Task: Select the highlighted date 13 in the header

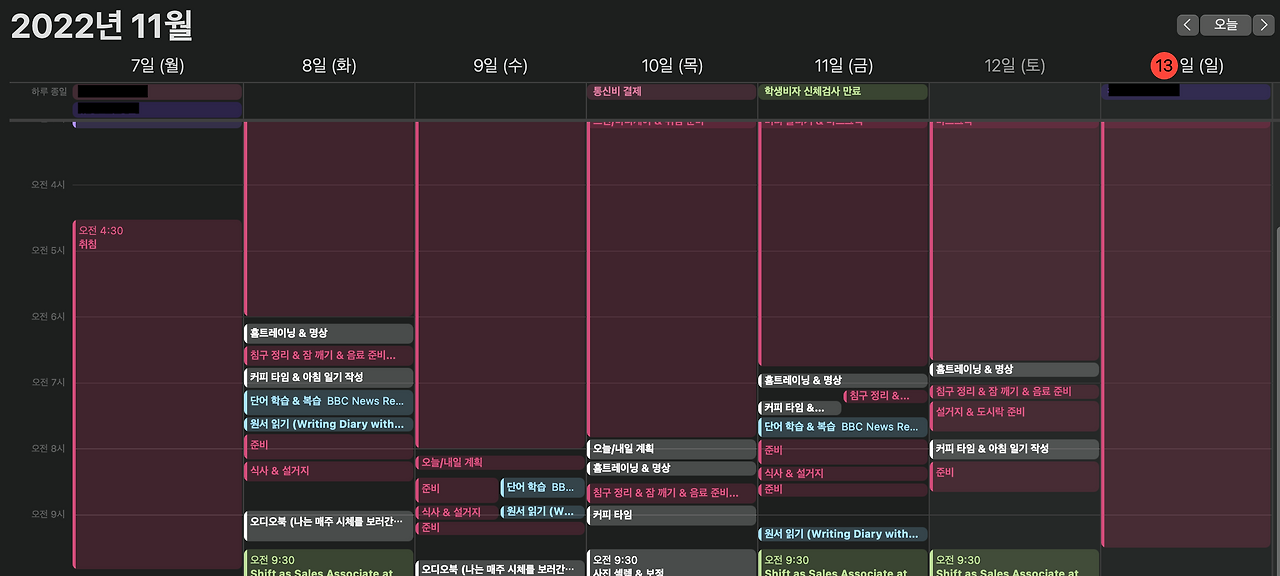Action: [1163, 65]
